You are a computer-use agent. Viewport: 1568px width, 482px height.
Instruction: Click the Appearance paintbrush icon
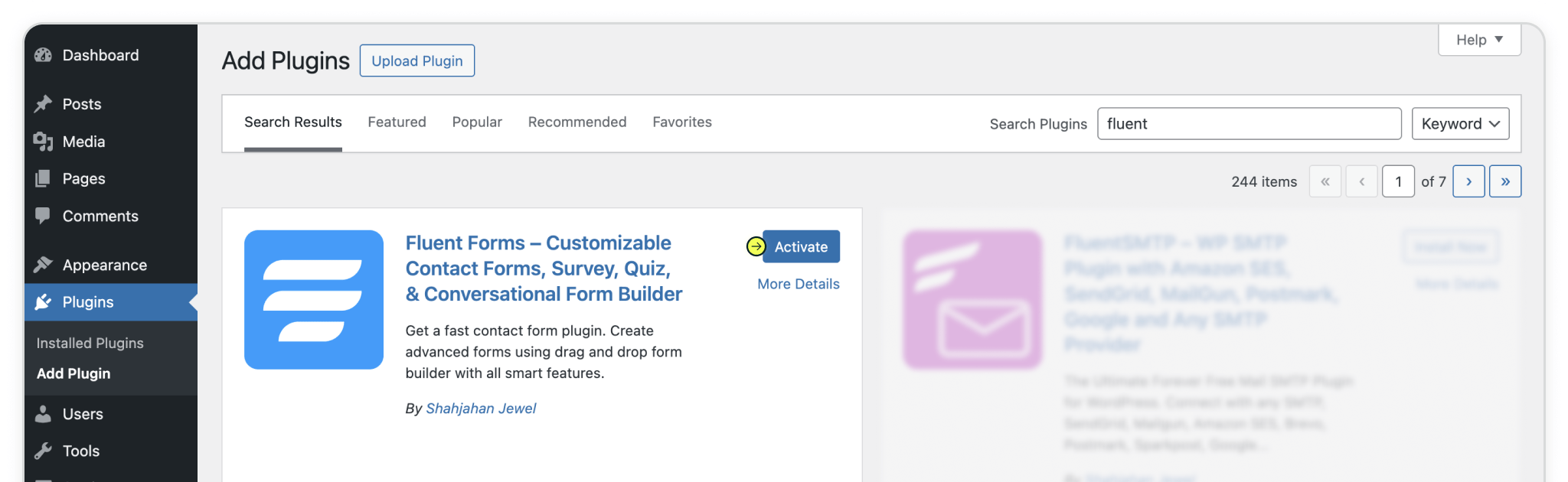(44, 265)
